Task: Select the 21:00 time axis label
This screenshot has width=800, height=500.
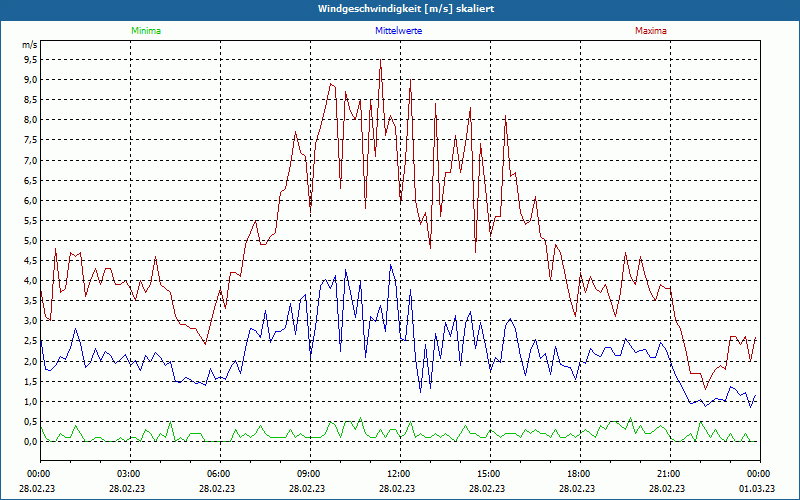Action: click(669, 473)
